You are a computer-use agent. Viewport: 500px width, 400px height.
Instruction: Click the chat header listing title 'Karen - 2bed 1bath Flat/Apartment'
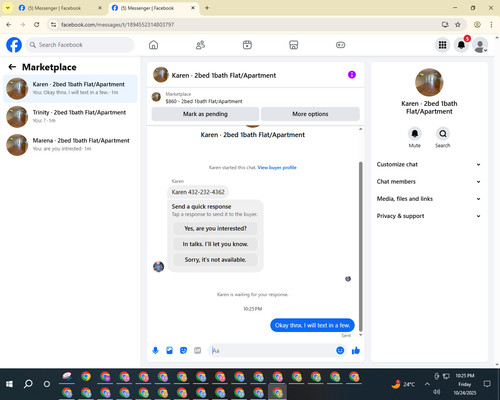tap(224, 75)
